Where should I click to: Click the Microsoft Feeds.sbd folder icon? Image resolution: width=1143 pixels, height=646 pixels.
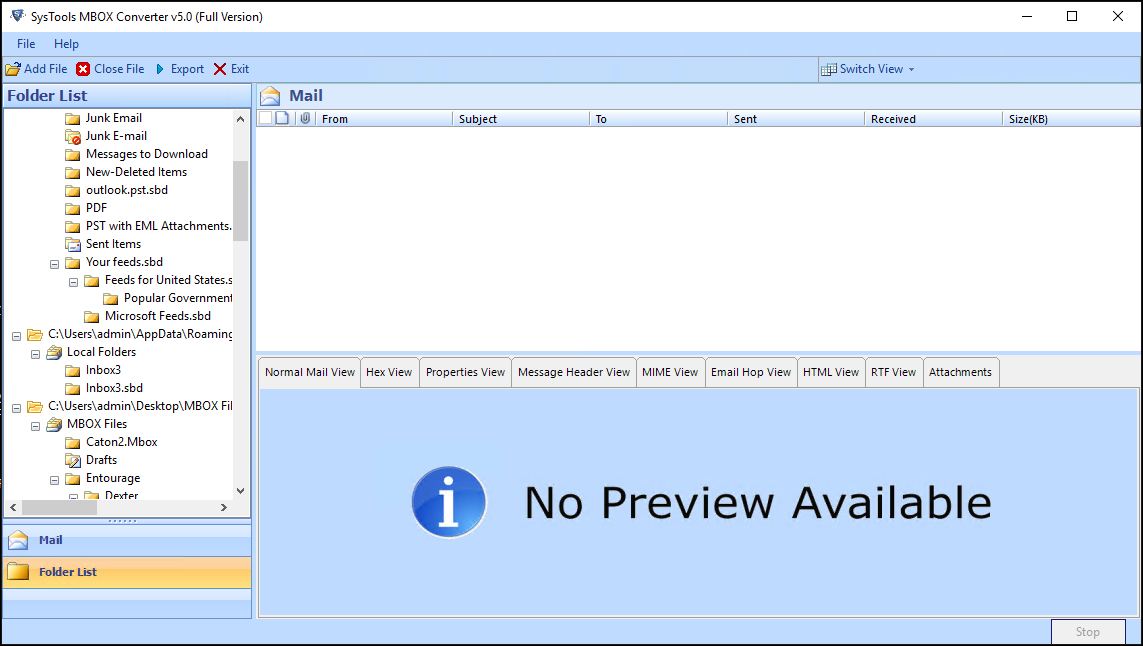[92, 316]
